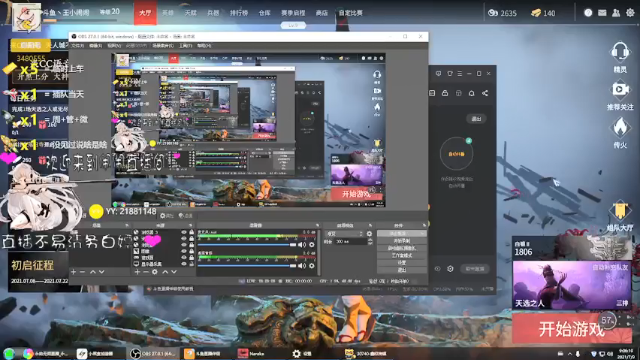Select the 商店 tab in game menu
The height and width of the screenshot is (360, 640).
(x=322, y=13)
